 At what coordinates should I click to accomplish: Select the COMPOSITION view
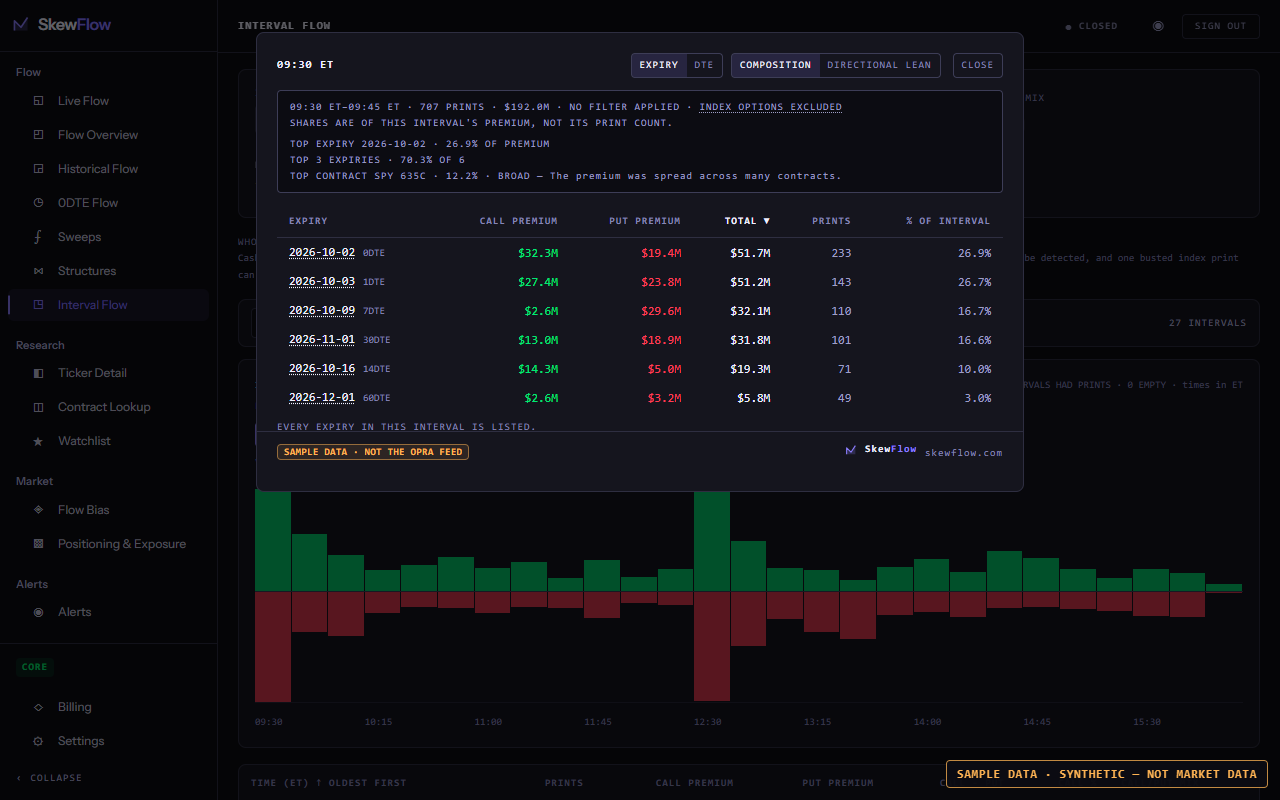pos(775,65)
